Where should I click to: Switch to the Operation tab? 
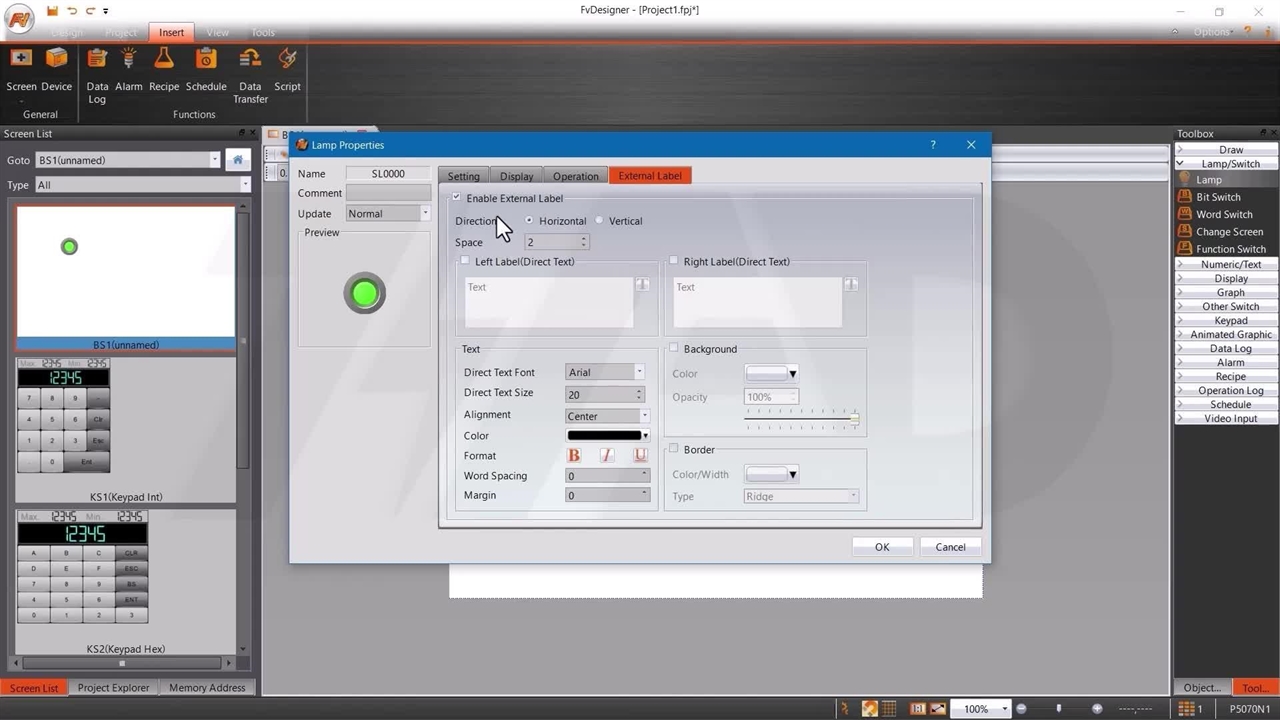click(576, 177)
